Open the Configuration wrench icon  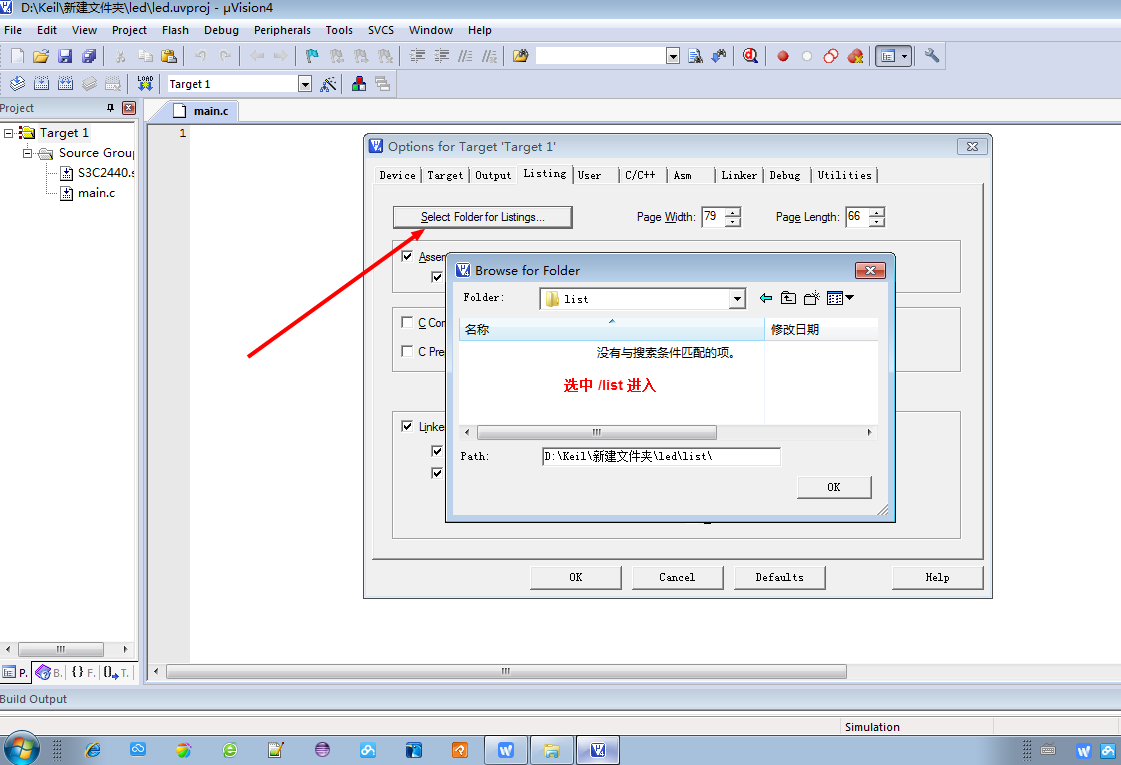pyautogui.click(x=932, y=56)
